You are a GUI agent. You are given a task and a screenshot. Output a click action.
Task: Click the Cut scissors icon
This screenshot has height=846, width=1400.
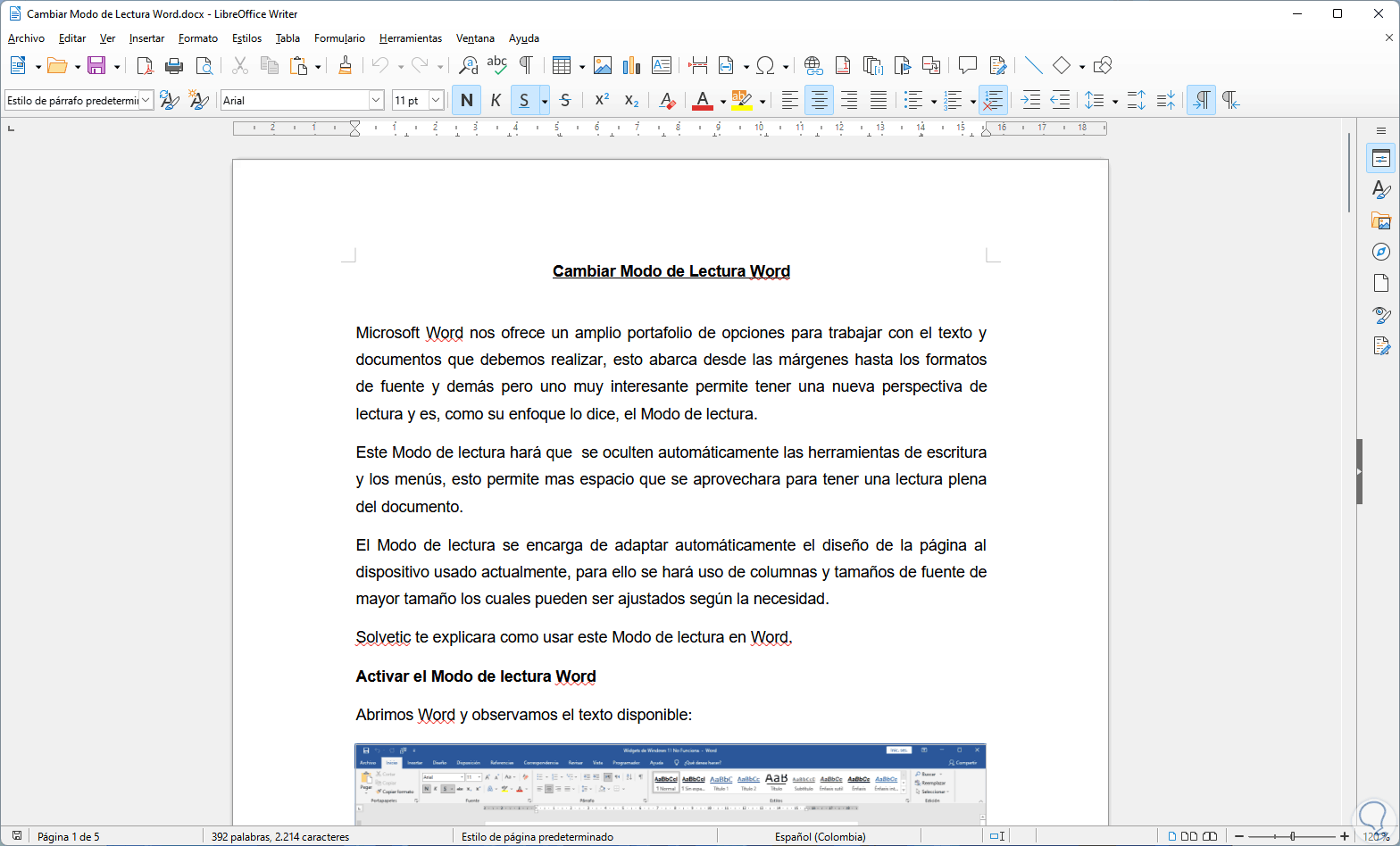(240, 65)
